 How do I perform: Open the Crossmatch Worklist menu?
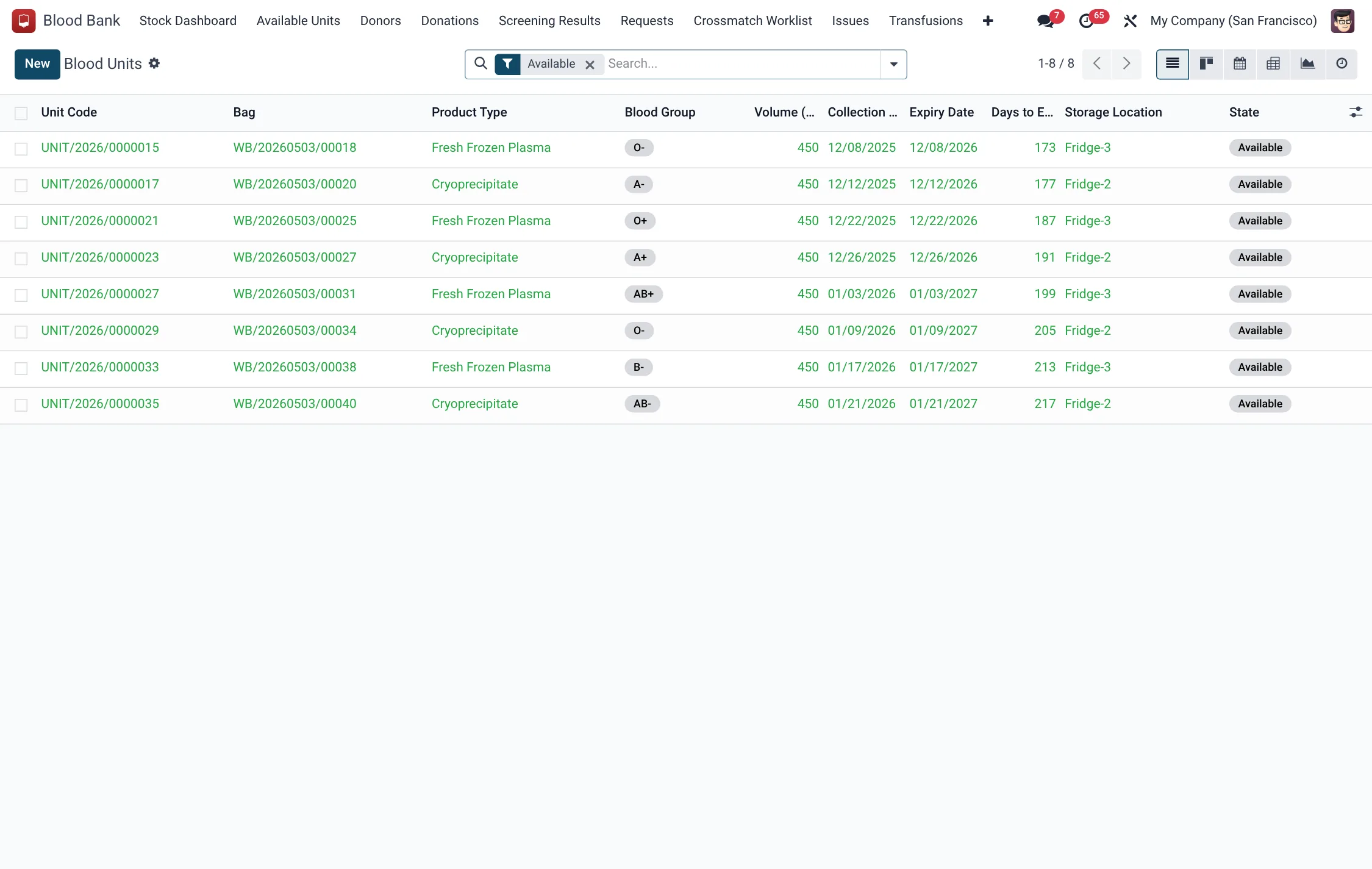(x=752, y=21)
